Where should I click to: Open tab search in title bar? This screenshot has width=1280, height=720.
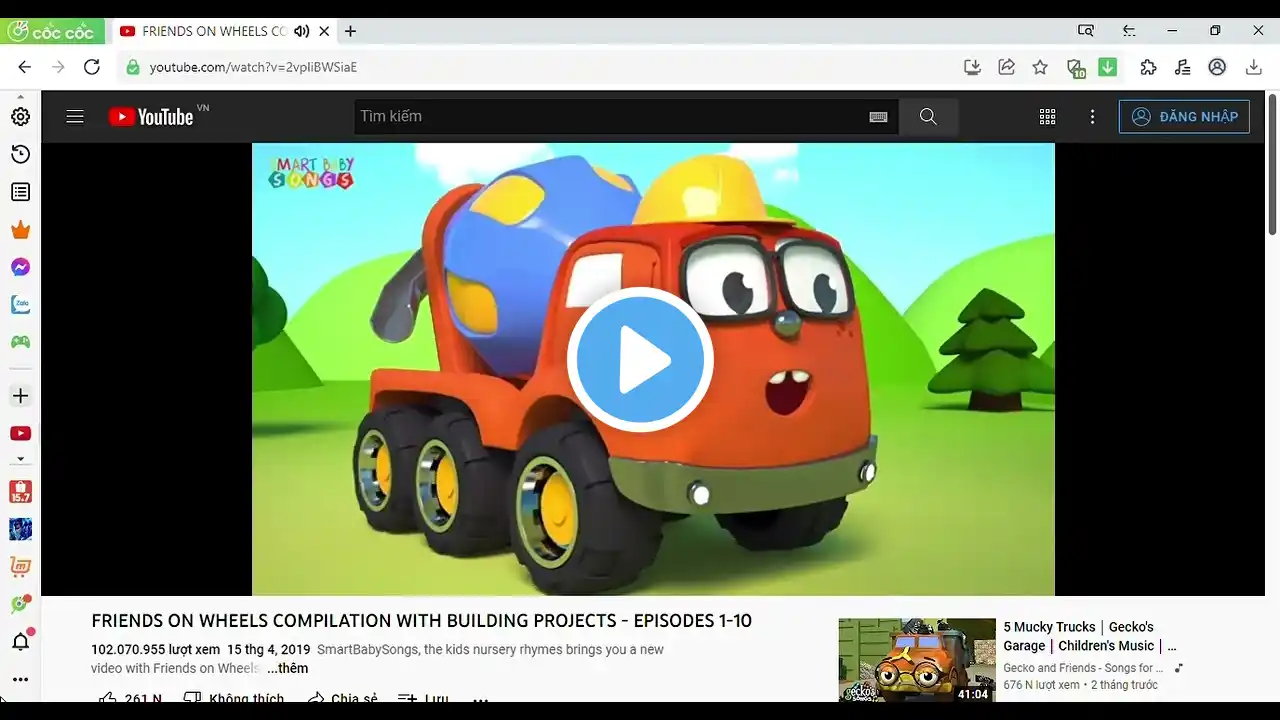coord(1086,31)
